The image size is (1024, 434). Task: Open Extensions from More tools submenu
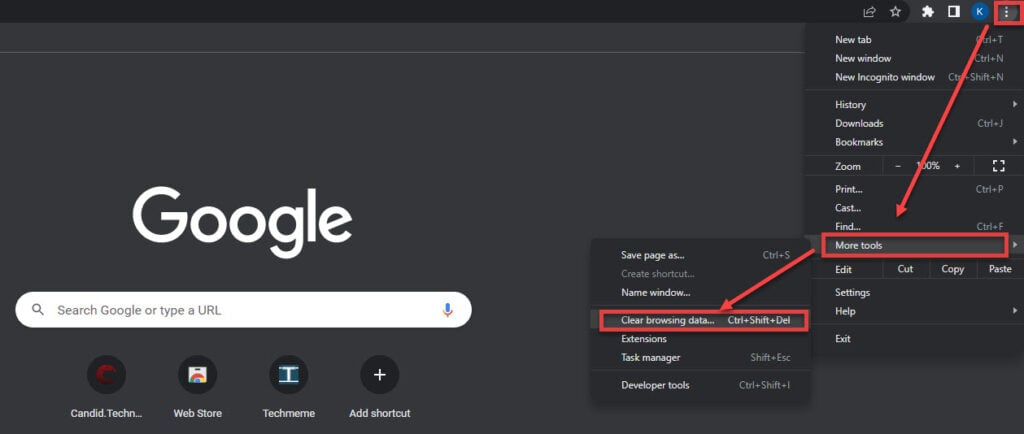(701, 339)
